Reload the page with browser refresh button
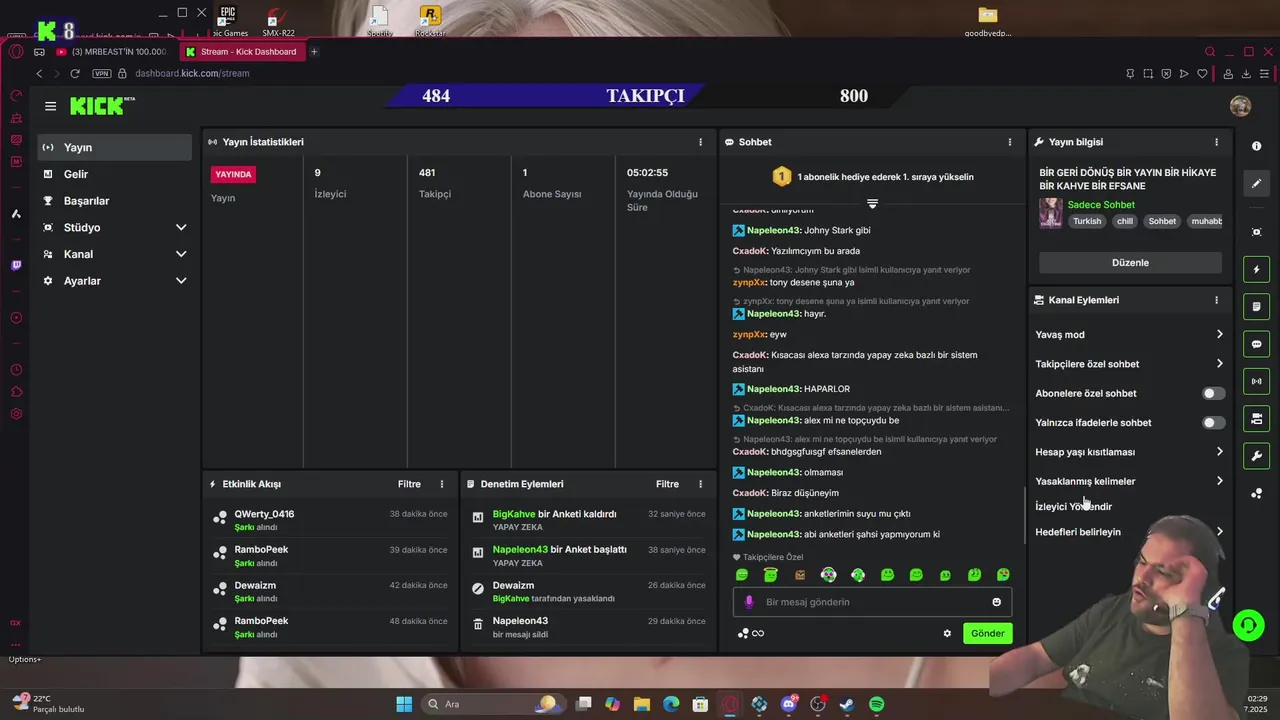Screen dimensions: 1280x720 pos(75,73)
